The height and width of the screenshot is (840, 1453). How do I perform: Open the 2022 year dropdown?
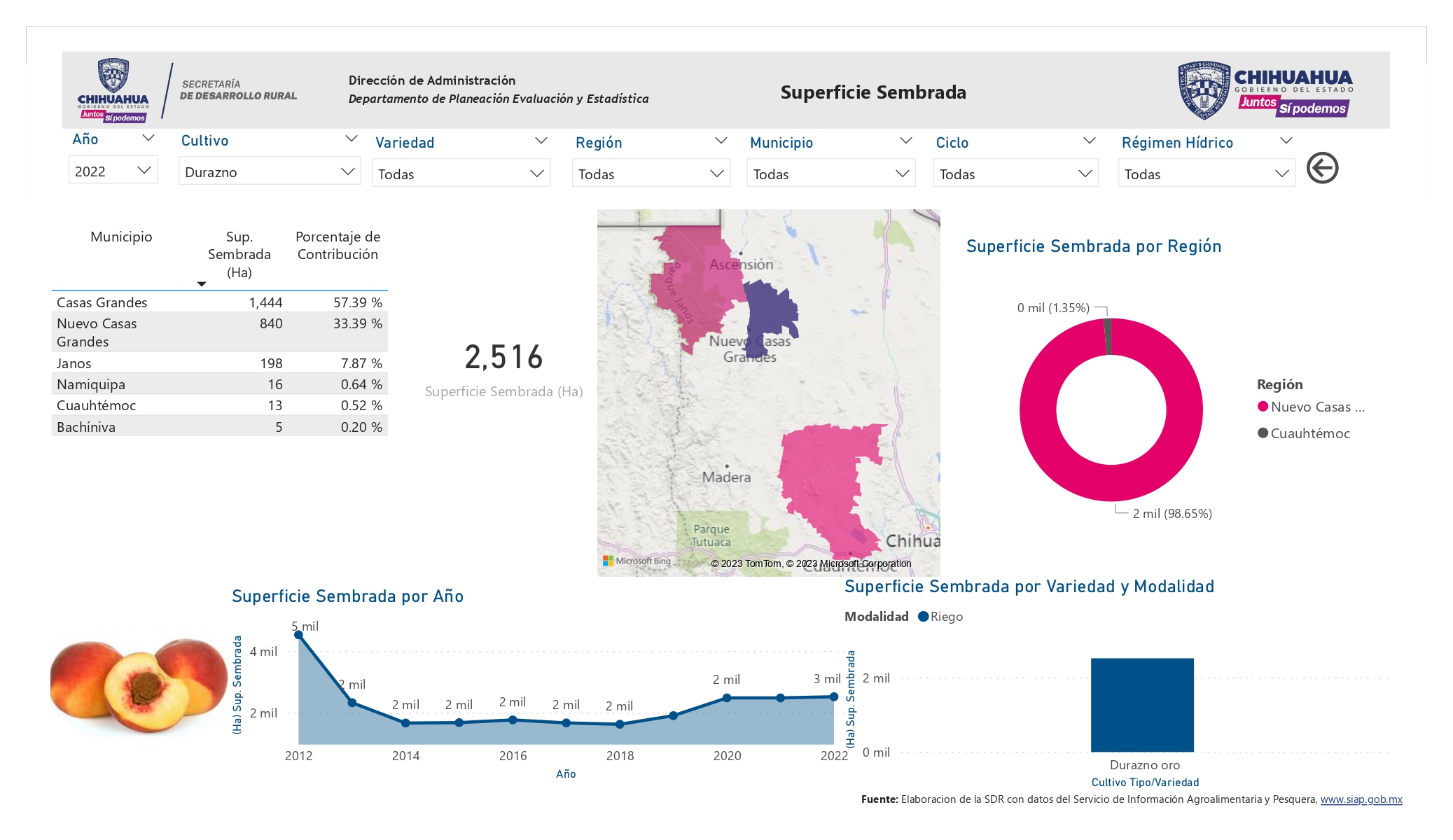113,171
